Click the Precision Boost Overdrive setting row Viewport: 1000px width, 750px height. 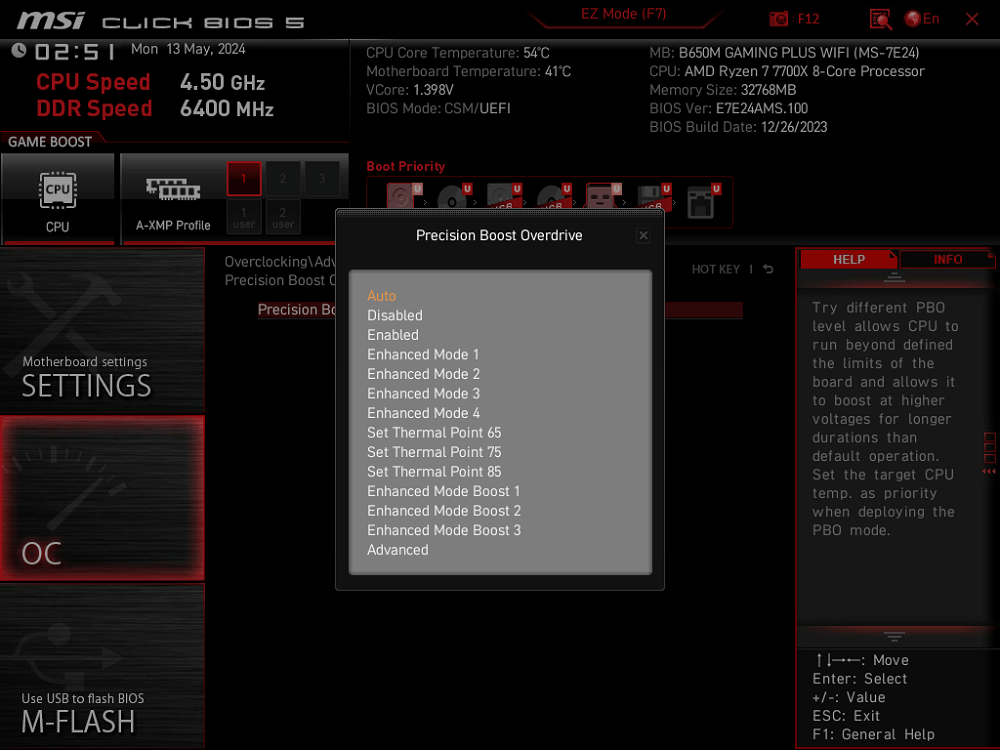pyautogui.click(x=500, y=310)
